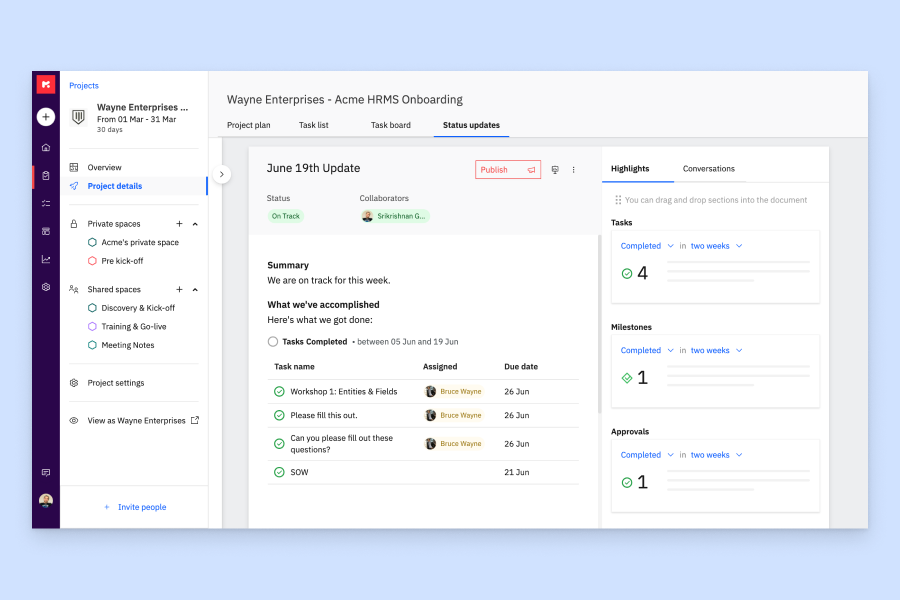The width and height of the screenshot is (900, 600).
Task: Open Tasks Completed status dropdown
Action: tap(647, 246)
